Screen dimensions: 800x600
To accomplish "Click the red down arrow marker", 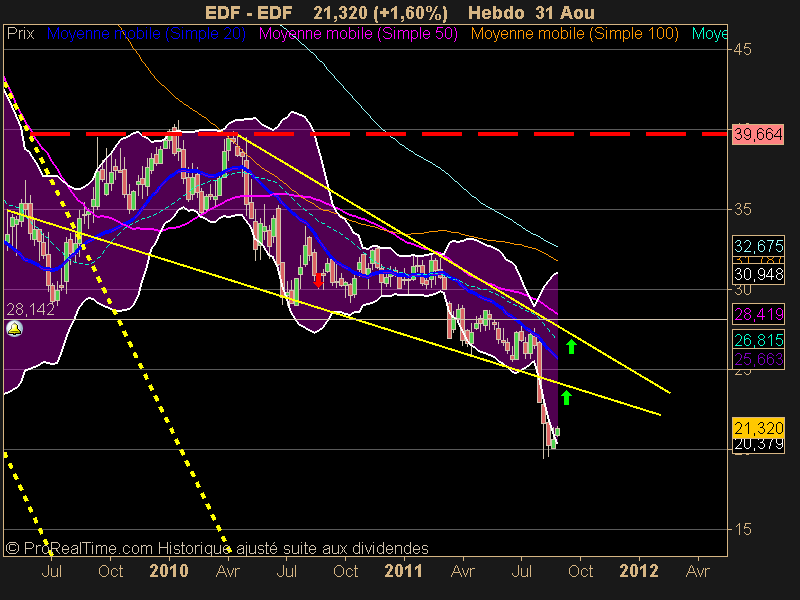I will 318,280.
